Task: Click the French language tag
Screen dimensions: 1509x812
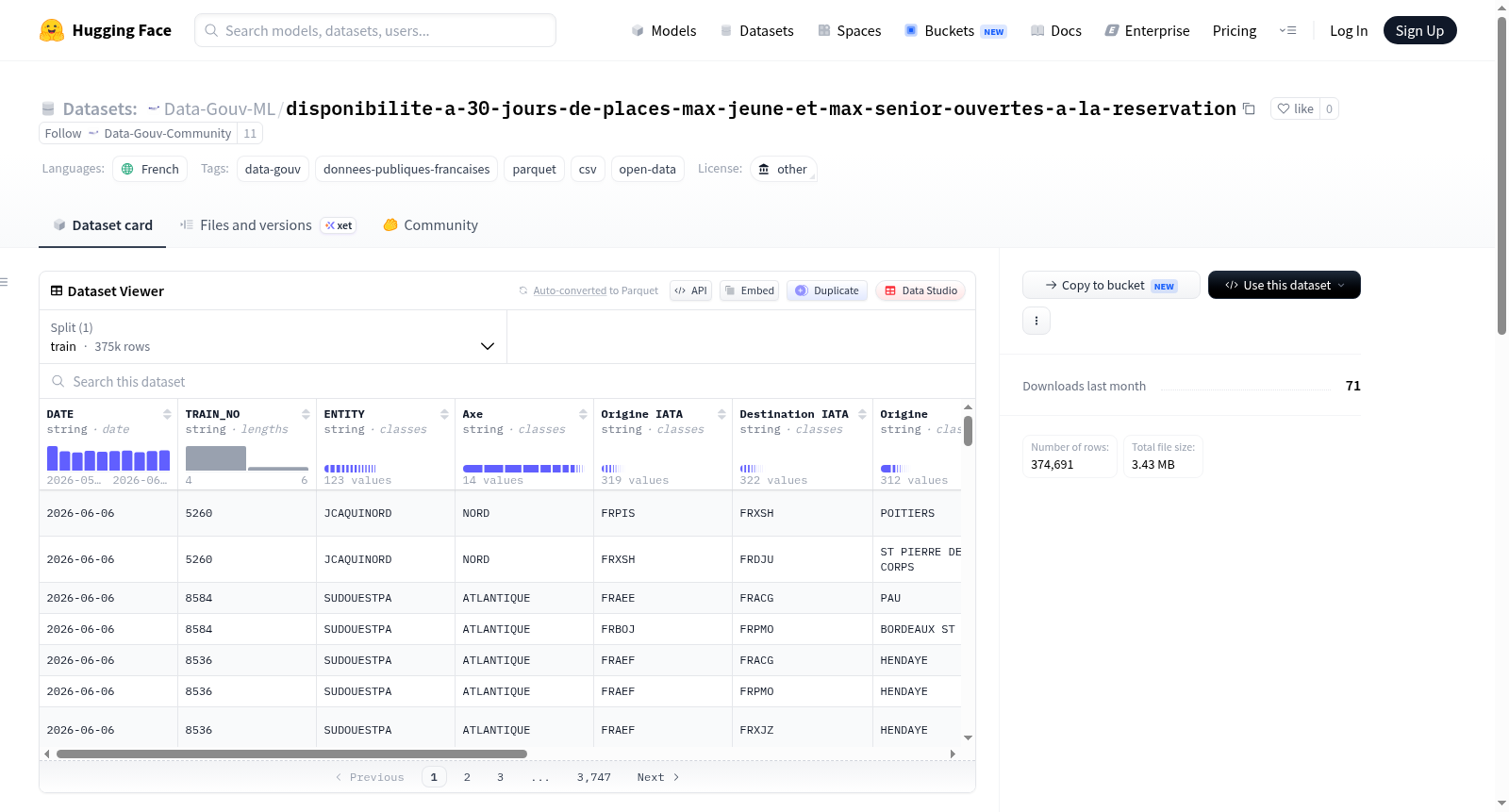Action: pyautogui.click(x=150, y=169)
